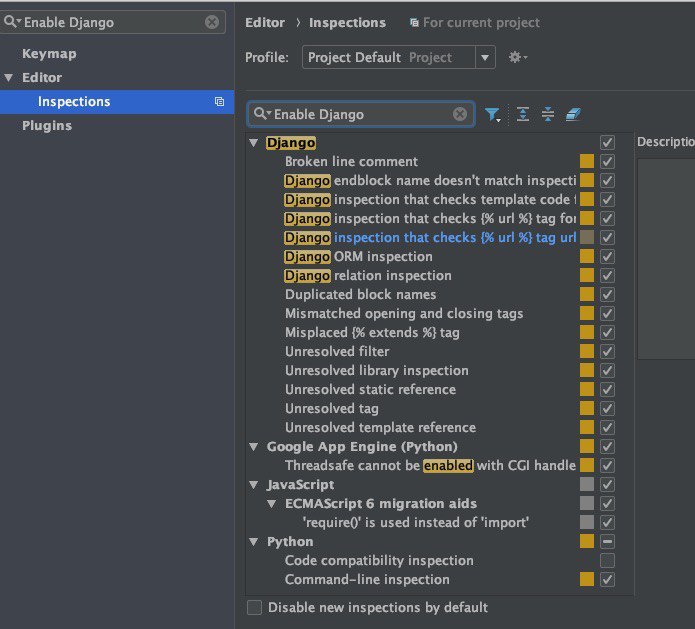This screenshot has width=695, height=629.
Task: Open the filter inspections funnel menu
Action: [492, 114]
